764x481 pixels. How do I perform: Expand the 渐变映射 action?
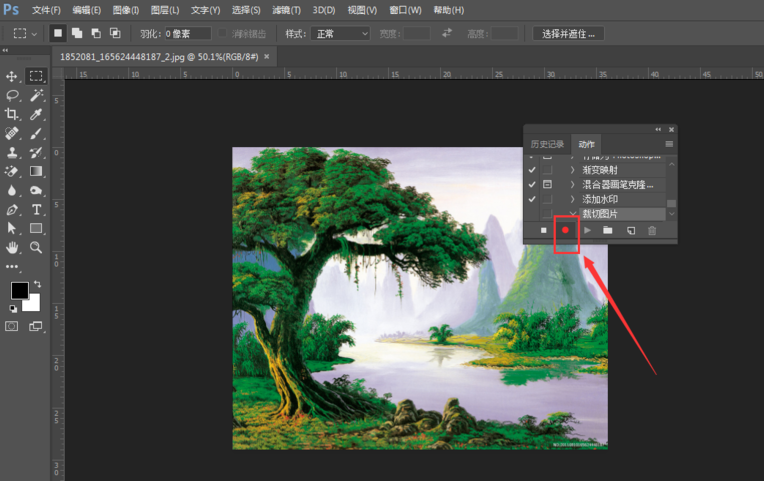(x=573, y=170)
